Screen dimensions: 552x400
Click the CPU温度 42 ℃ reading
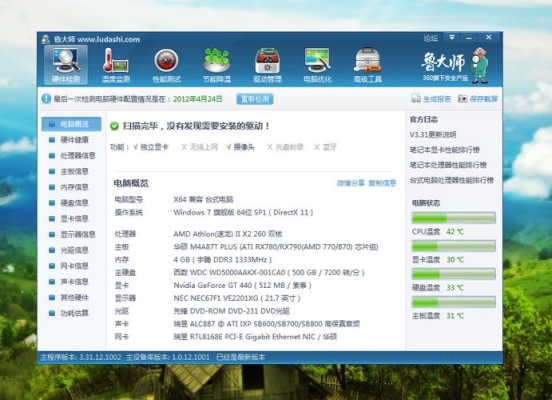pyautogui.click(x=438, y=232)
